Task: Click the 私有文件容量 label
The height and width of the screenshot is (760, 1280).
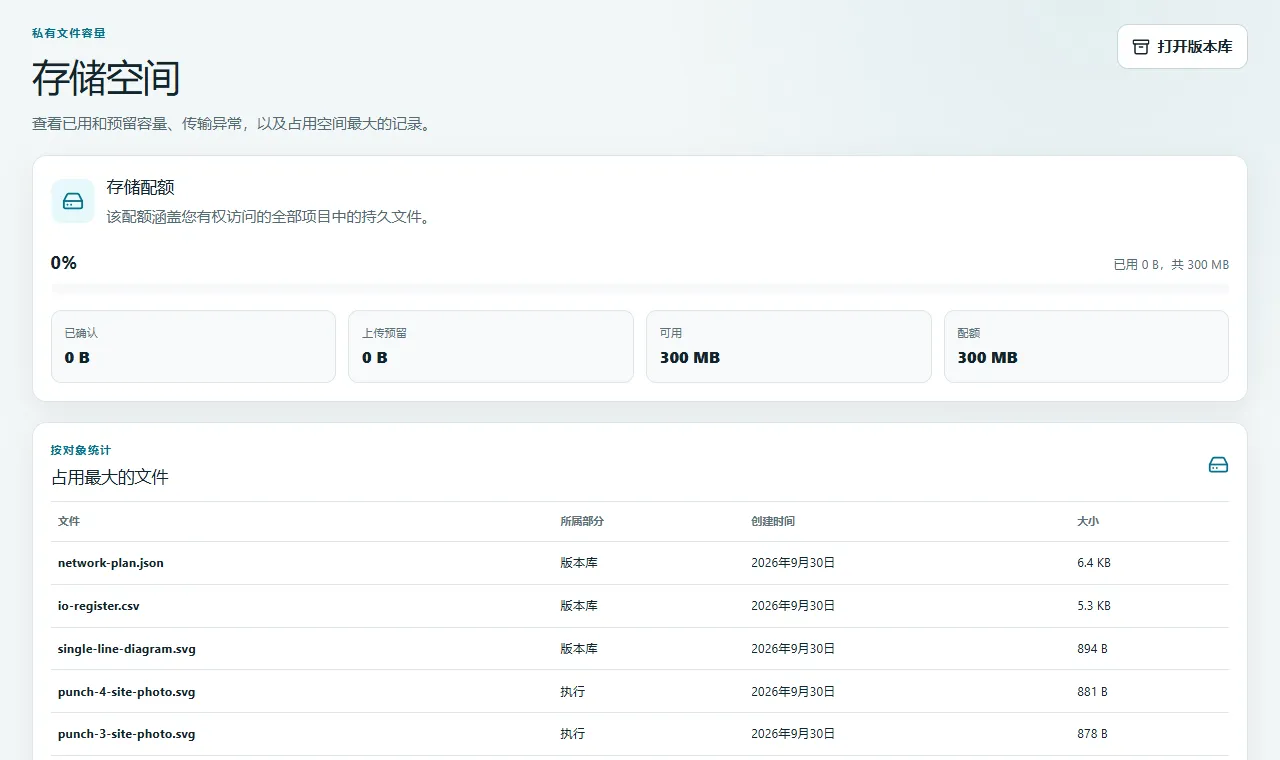Action: 69,33
